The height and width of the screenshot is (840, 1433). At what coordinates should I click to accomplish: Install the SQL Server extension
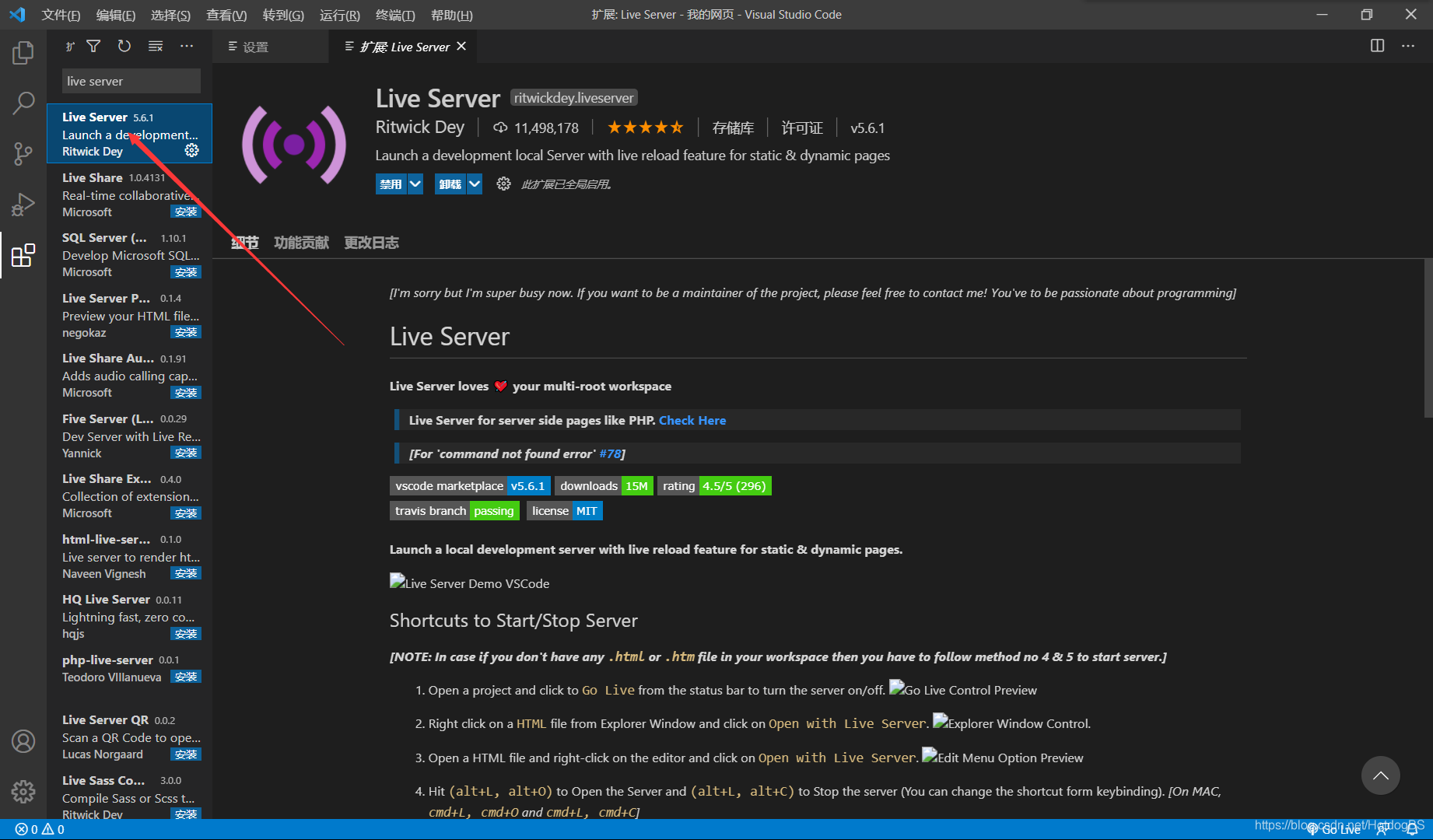click(x=186, y=272)
